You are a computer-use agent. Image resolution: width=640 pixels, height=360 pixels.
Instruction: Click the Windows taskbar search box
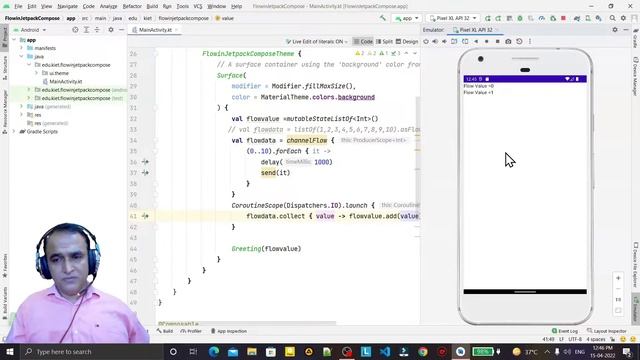coord(91,351)
